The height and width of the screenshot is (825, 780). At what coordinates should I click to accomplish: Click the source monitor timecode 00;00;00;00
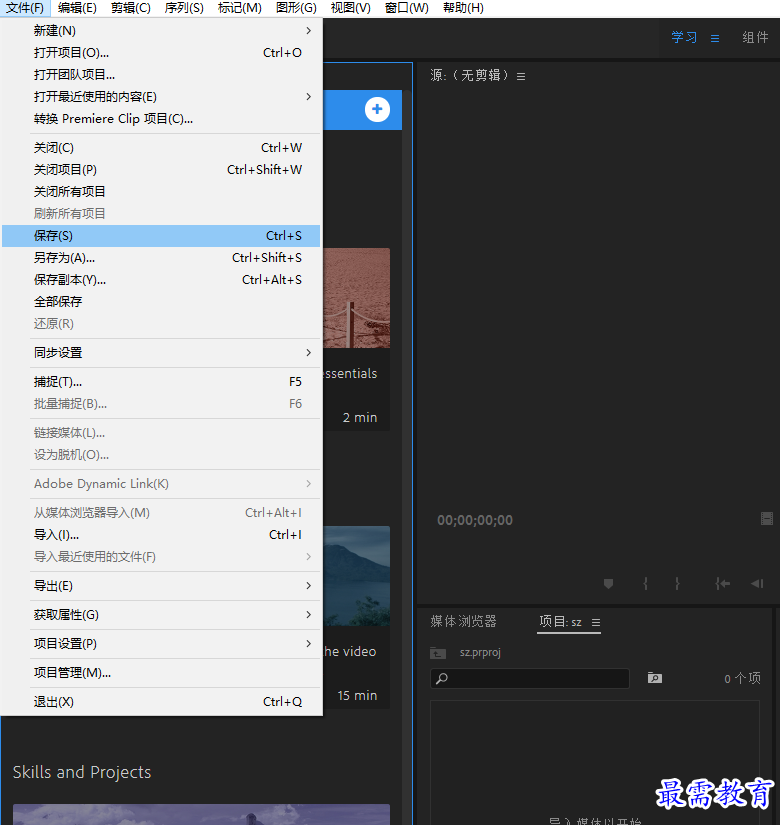pyautogui.click(x=475, y=520)
